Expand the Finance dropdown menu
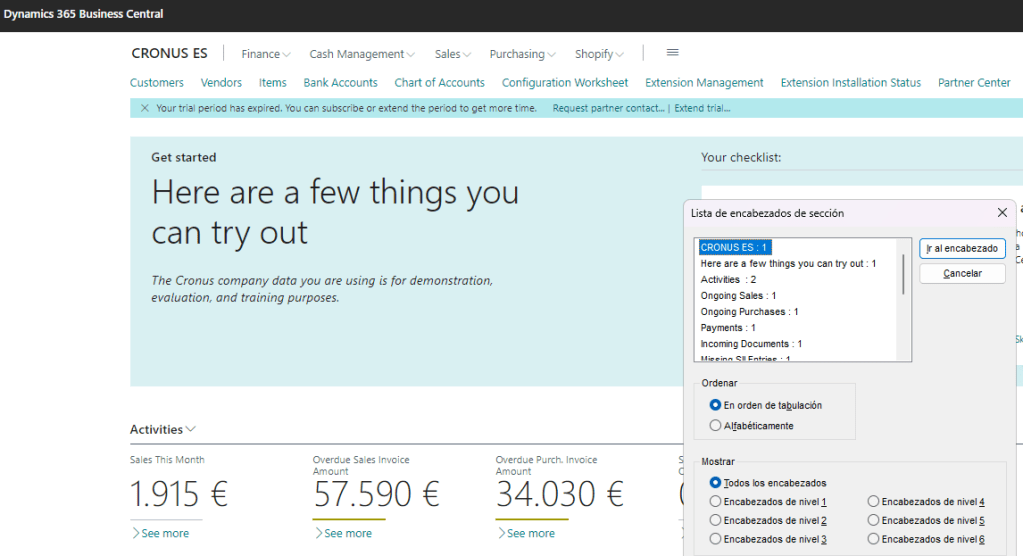Image resolution: width=1023 pixels, height=556 pixels. pos(265,54)
